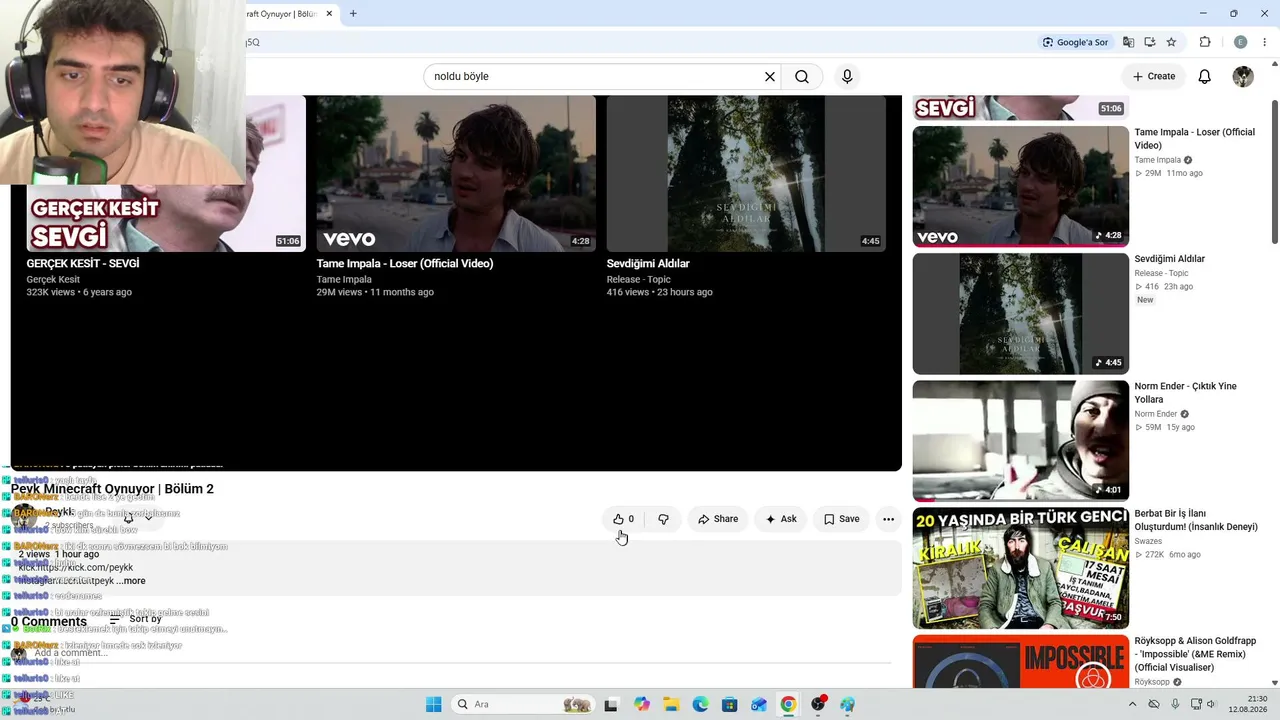Click the taskbar 'Ara' search box
Viewport: 1280px width, 720px height.
coord(523,704)
